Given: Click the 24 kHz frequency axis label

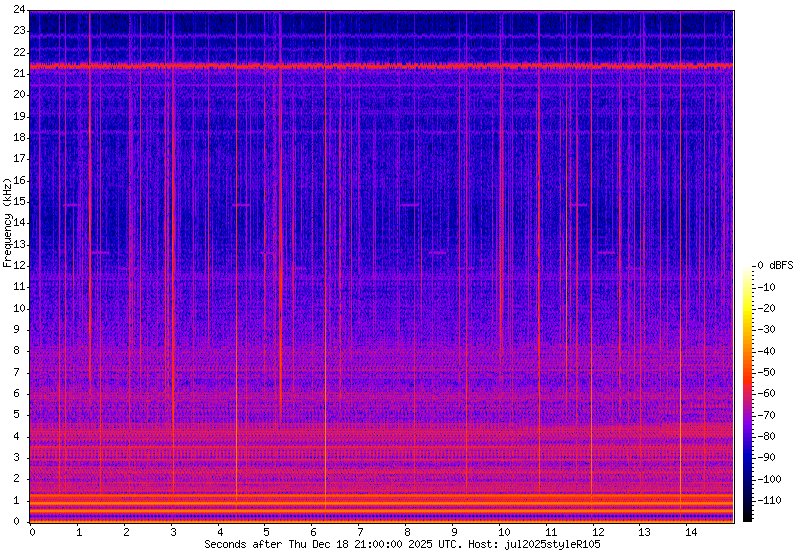Looking at the screenshot, I should (20, 13).
